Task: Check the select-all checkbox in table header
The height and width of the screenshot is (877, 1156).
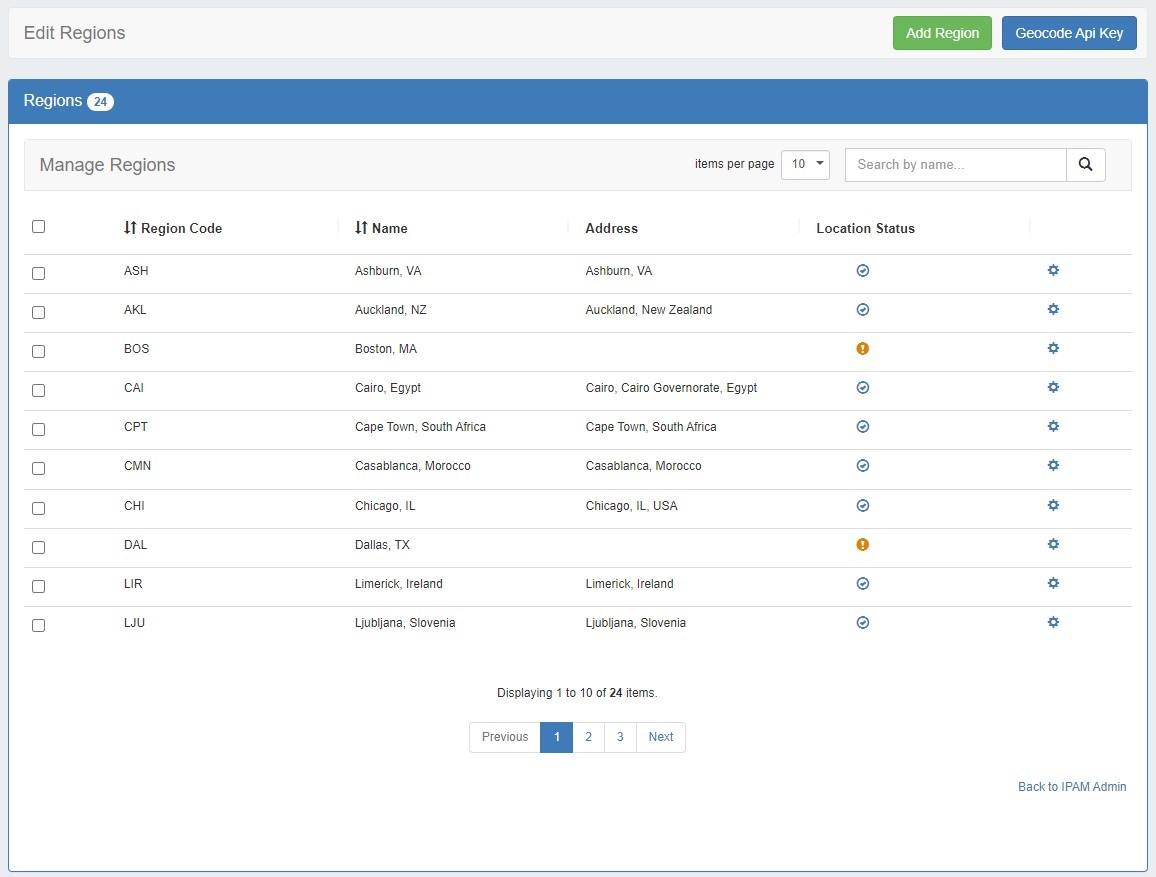Action: tap(39, 227)
